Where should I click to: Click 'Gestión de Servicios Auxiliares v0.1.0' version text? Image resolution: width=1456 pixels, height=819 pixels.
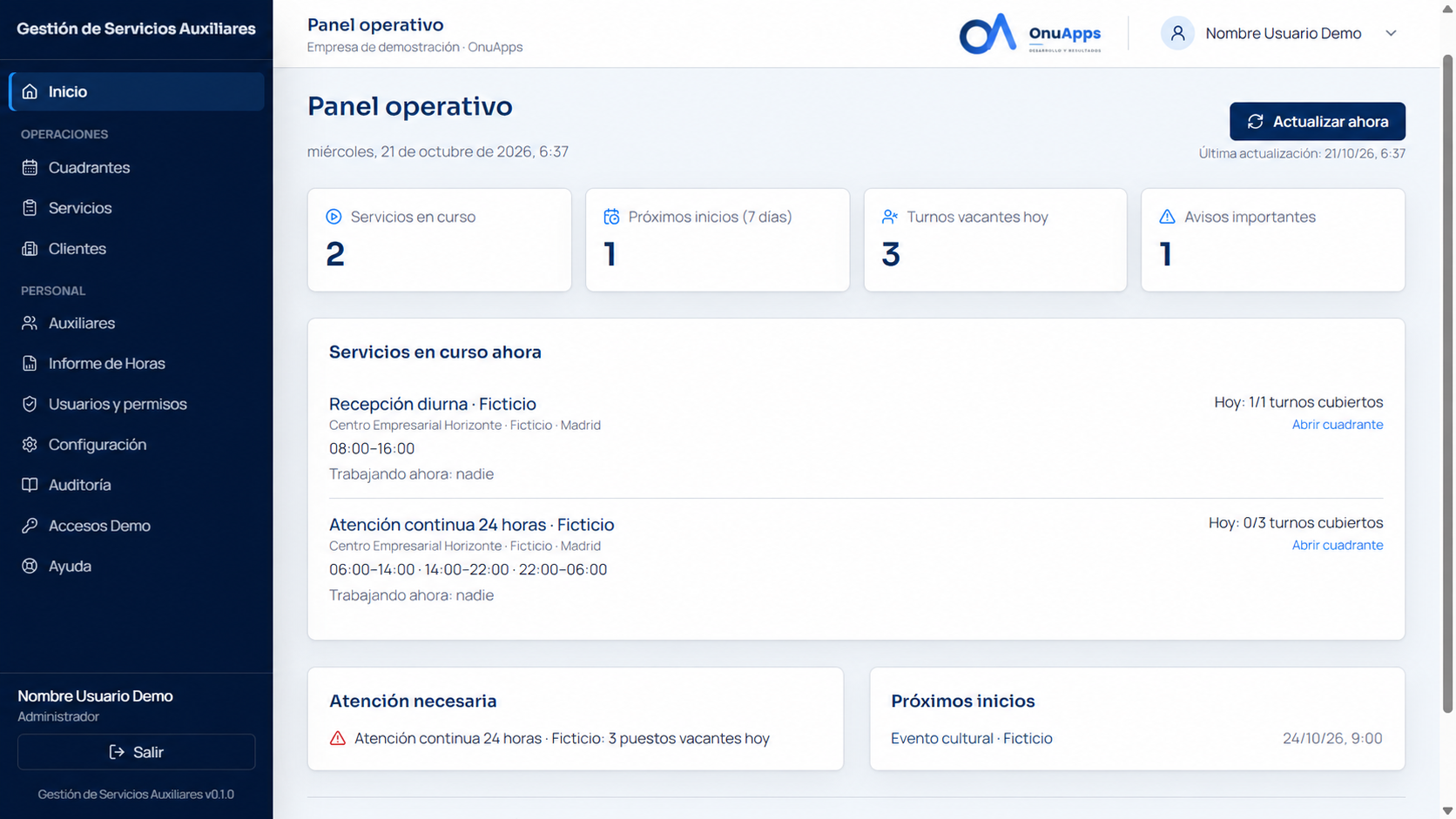pos(136,794)
